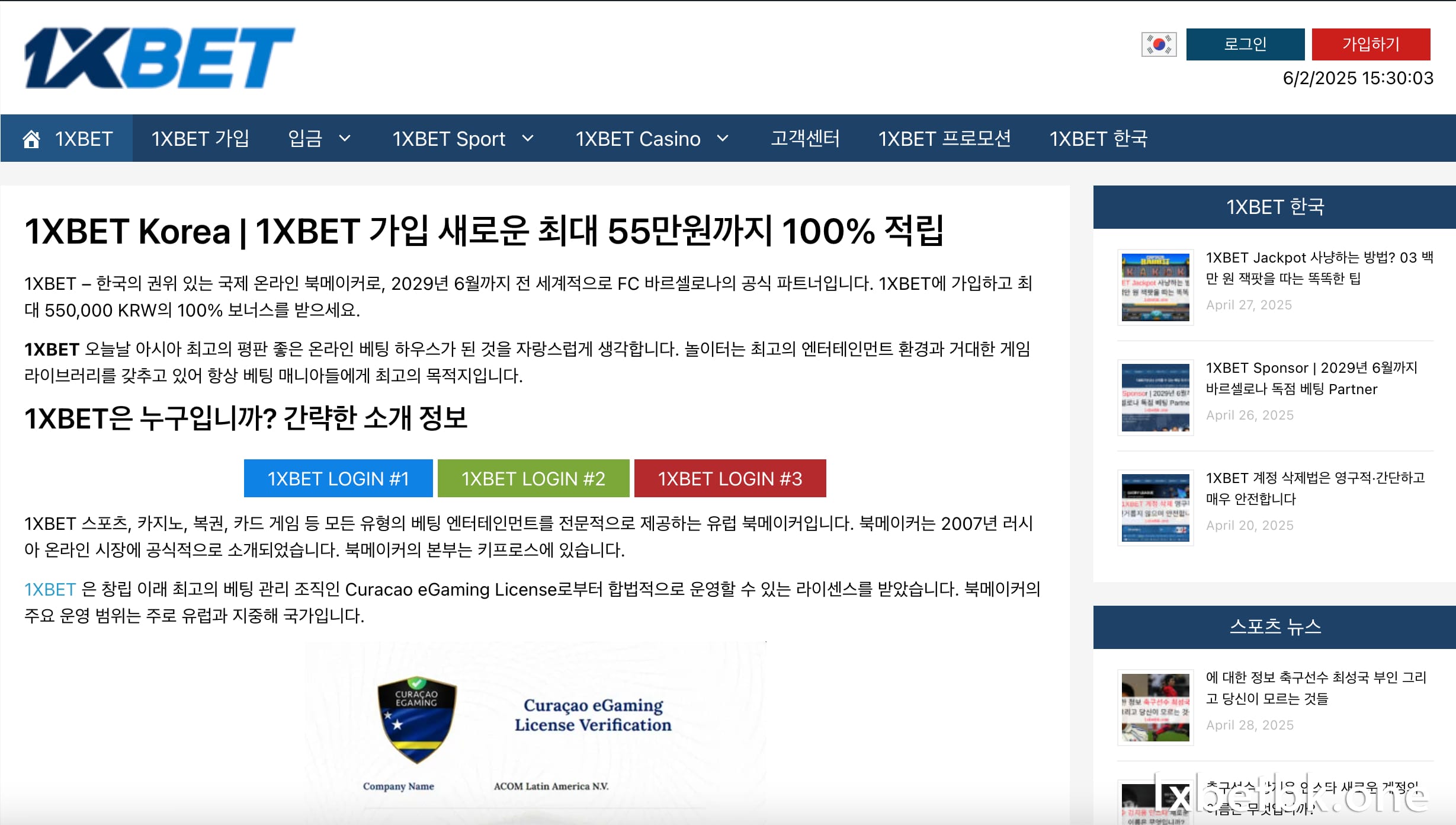
Task: Click the ACOM Latin America N.V. text
Action: point(551,786)
